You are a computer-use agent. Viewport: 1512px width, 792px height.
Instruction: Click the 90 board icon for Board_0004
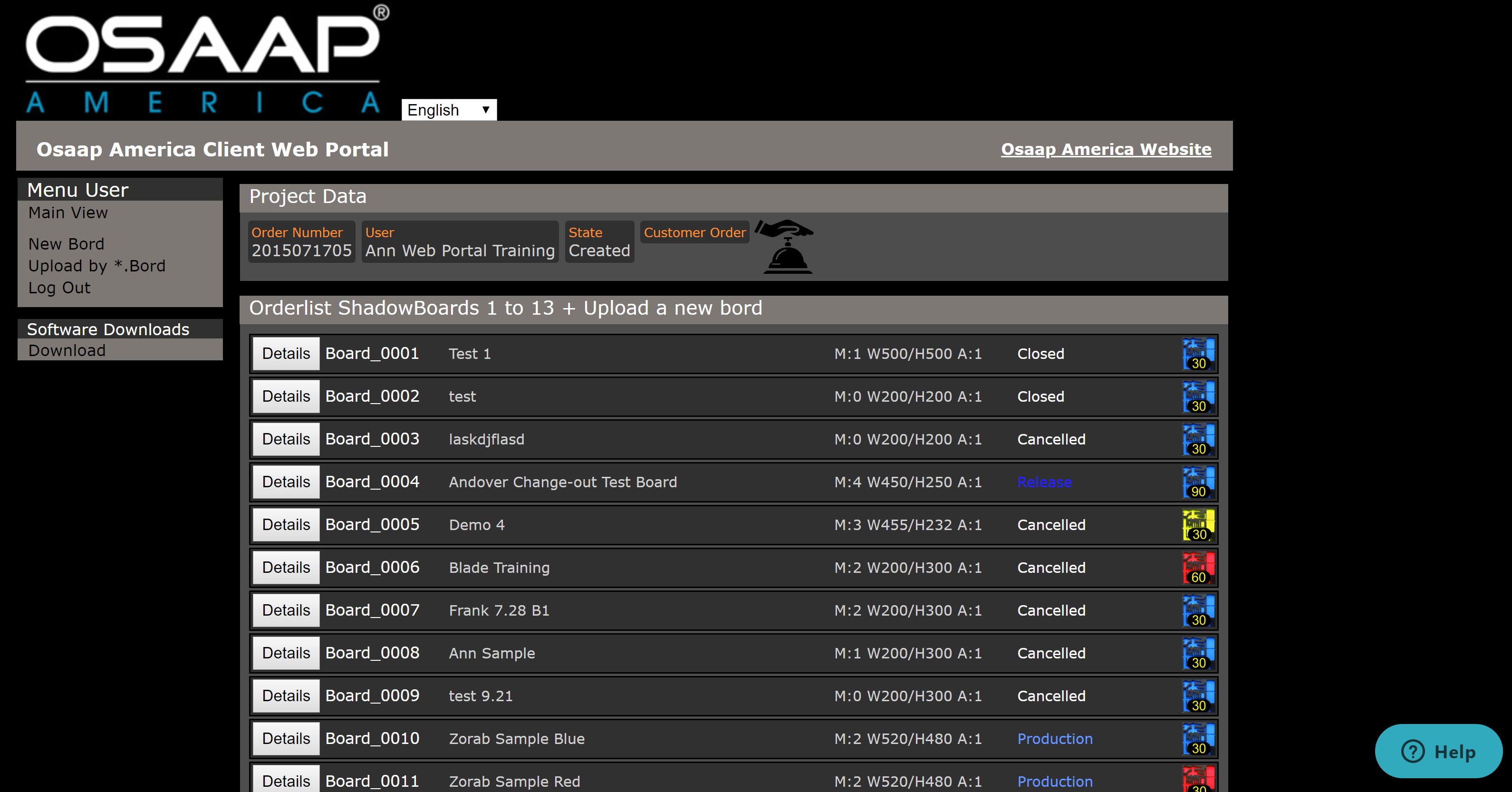(1198, 483)
